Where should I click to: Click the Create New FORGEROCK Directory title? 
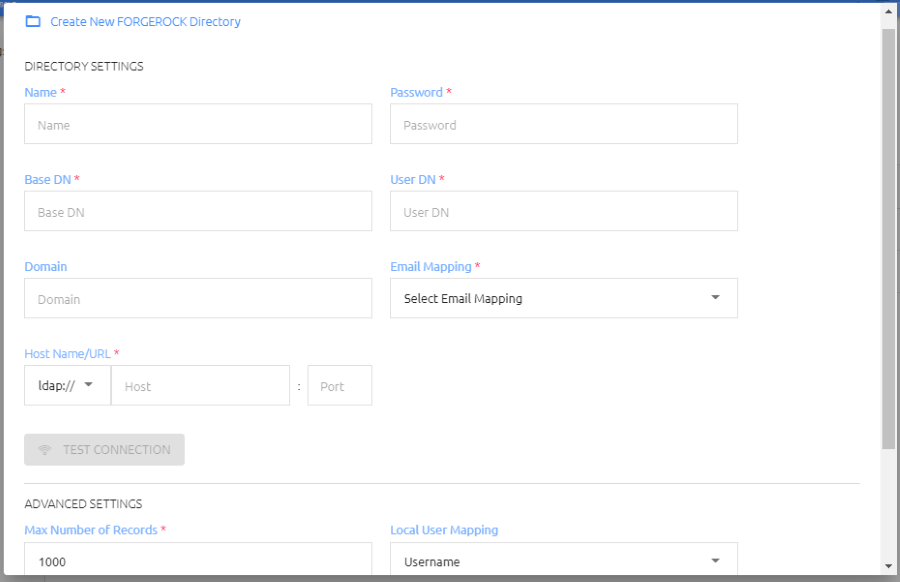pos(145,22)
